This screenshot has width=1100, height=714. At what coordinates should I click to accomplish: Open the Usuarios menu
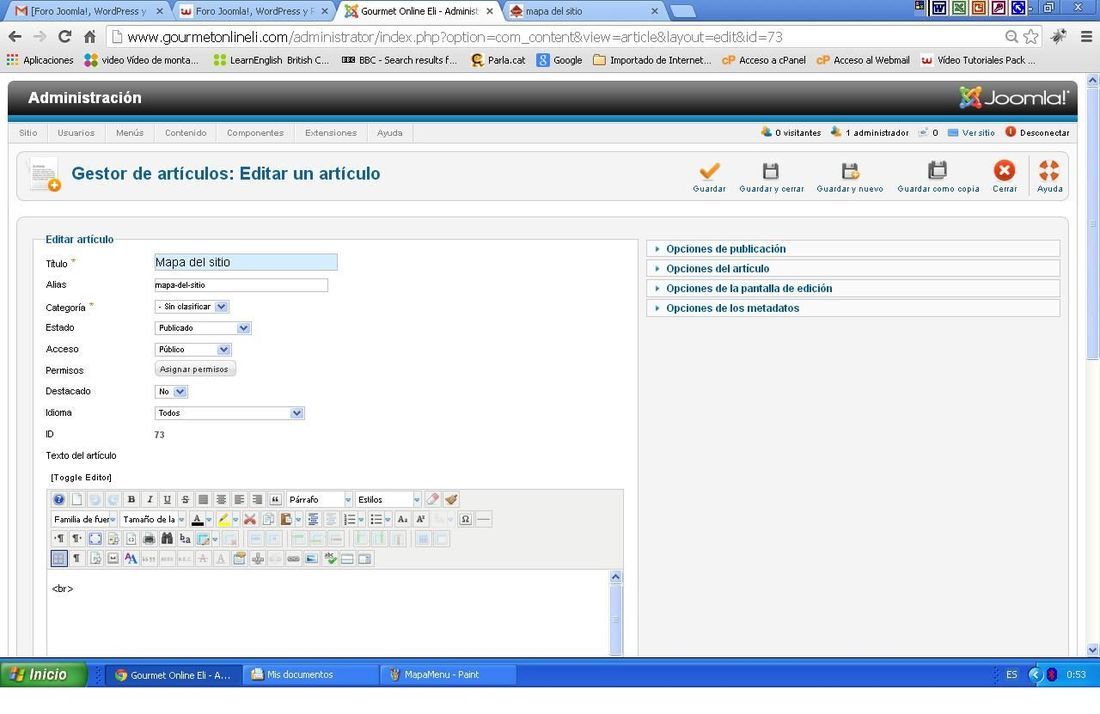tap(76, 133)
